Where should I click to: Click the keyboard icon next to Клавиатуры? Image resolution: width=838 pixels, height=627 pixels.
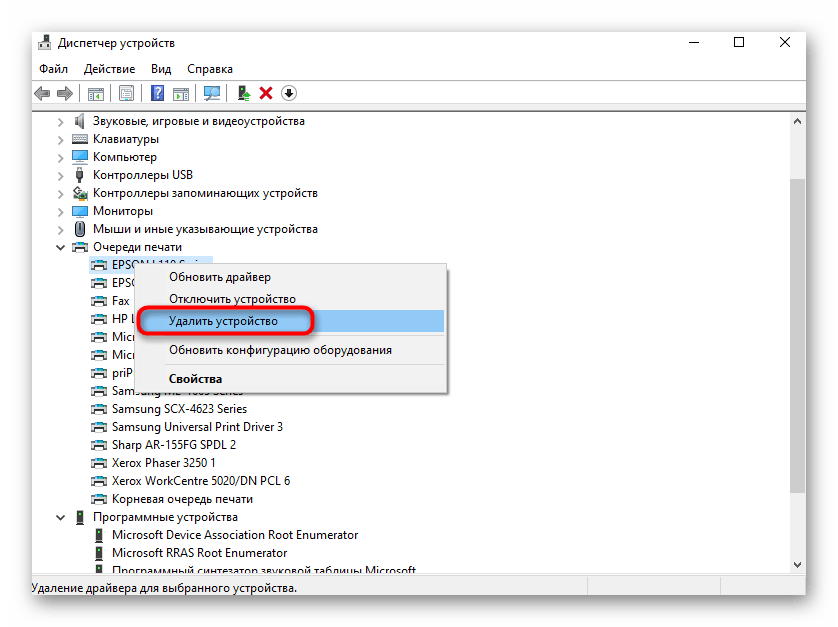80,140
